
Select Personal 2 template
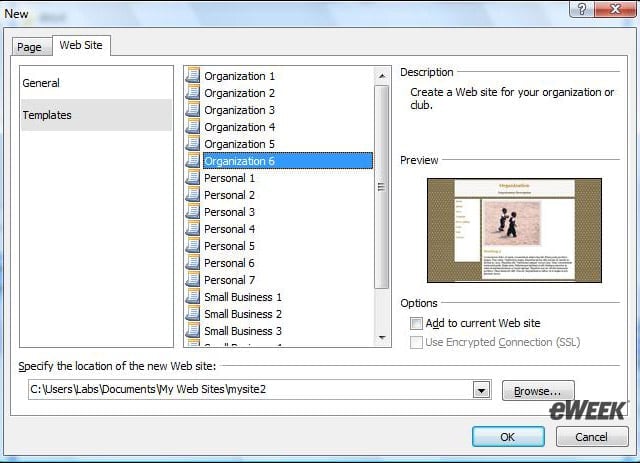[229, 195]
